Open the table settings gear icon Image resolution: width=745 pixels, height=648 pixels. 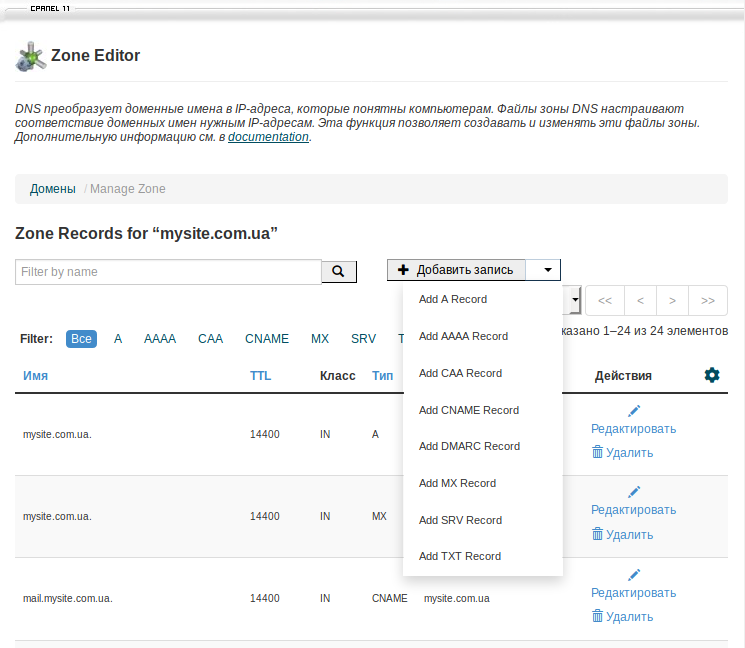point(711,375)
